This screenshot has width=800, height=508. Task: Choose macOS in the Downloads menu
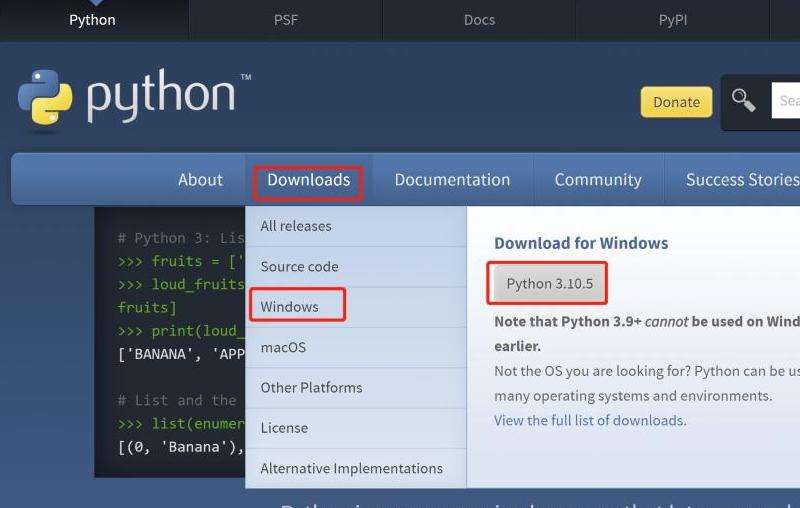coord(356,347)
